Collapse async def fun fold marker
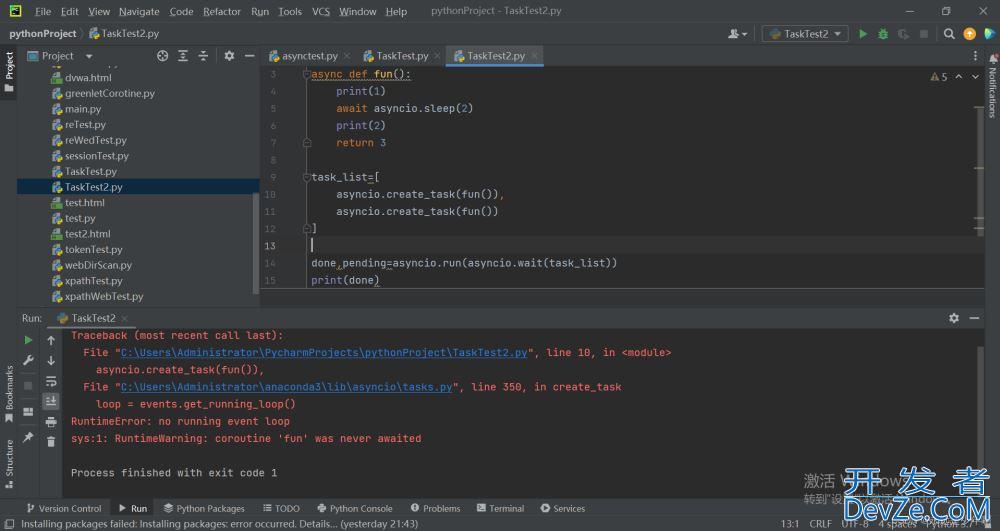The height and width of the screenshot is (531, 1000). [306, 74]
